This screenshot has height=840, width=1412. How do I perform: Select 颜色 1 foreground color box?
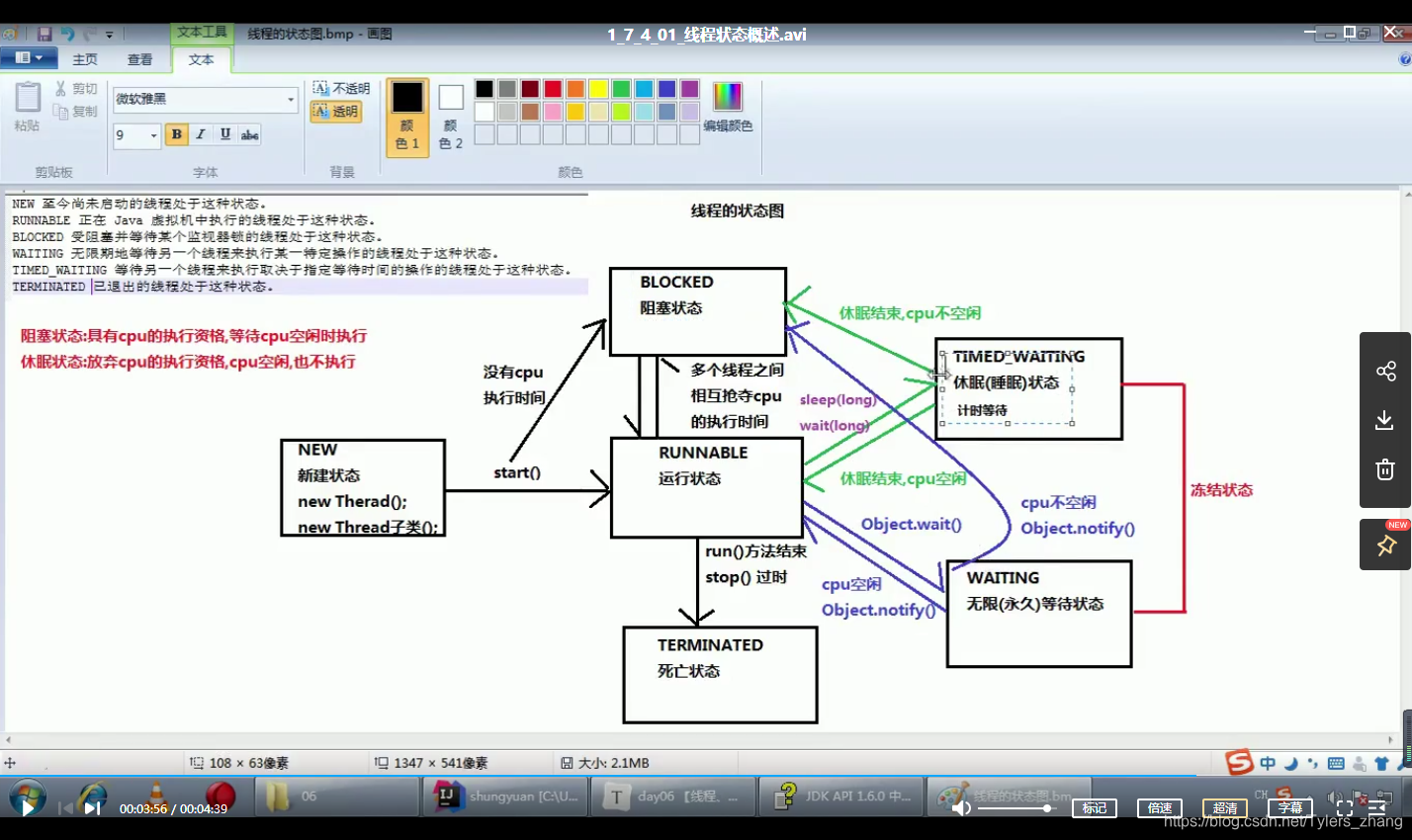click(407, 117)
